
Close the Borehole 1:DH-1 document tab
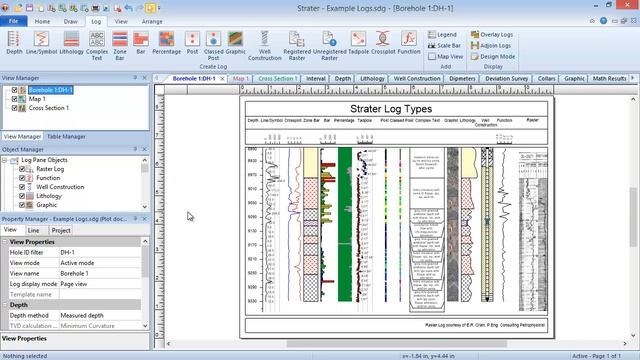[222, 78]
